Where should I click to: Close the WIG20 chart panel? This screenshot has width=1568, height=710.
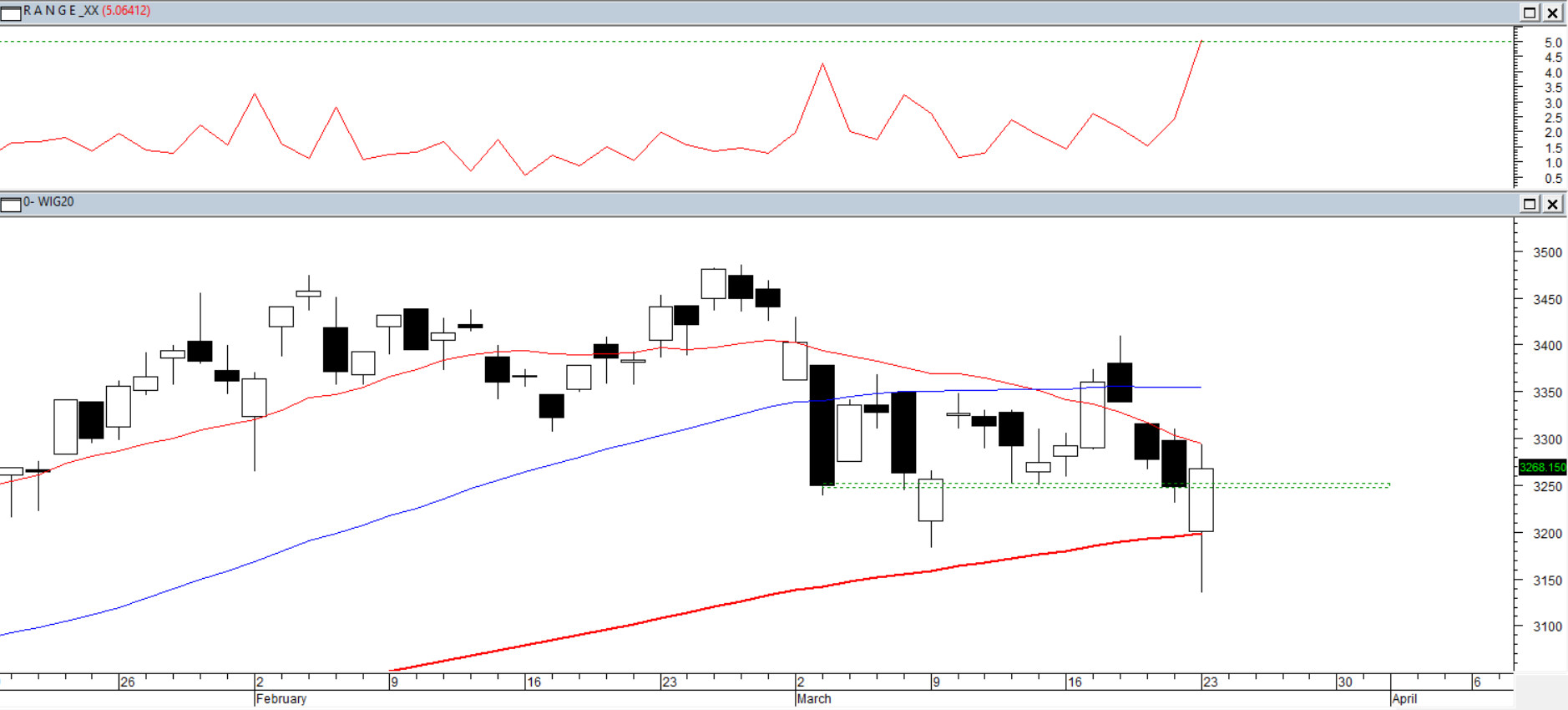click(1552, 204)
